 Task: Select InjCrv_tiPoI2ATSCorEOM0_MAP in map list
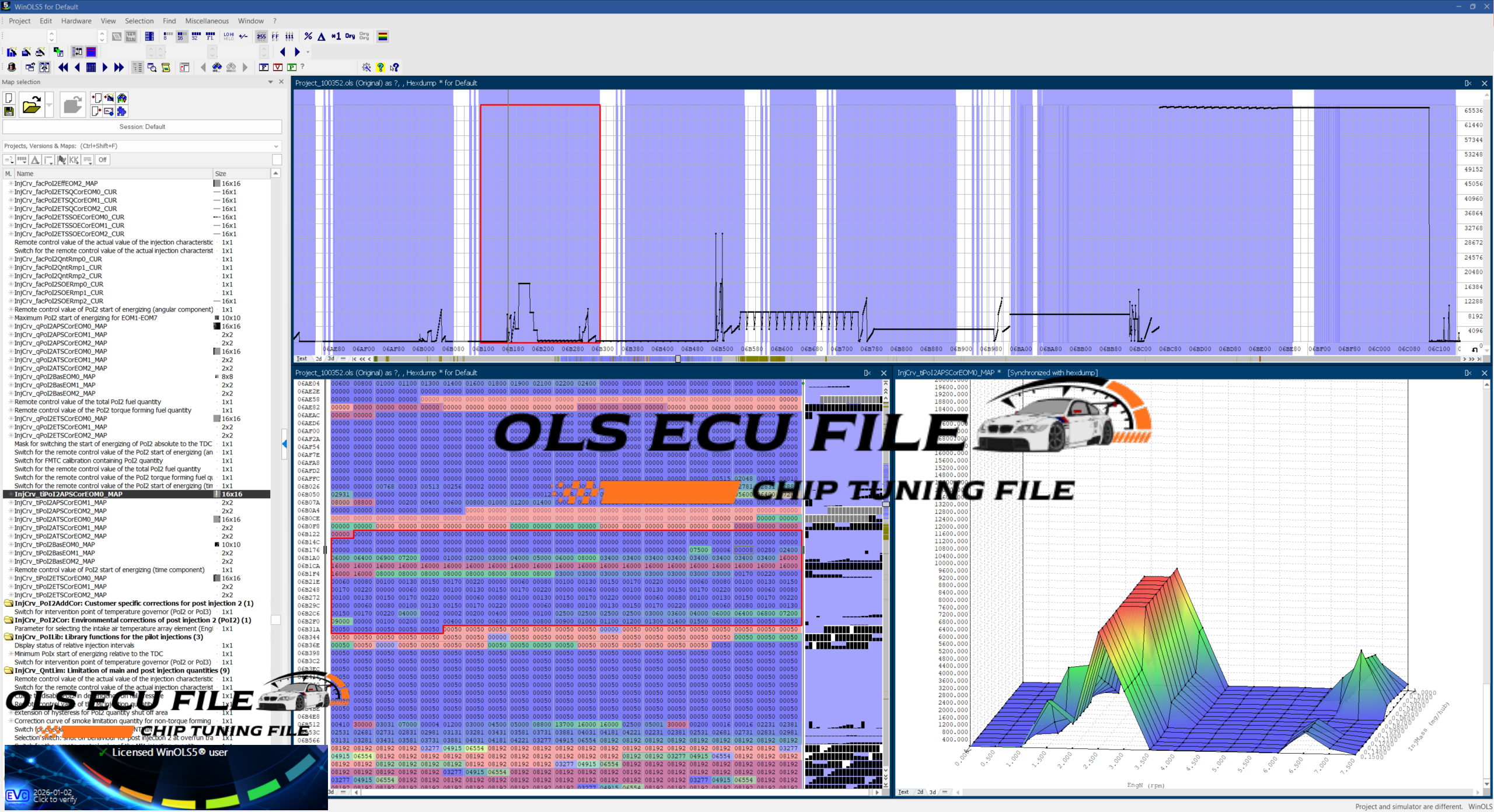click(x=60, y=519)
